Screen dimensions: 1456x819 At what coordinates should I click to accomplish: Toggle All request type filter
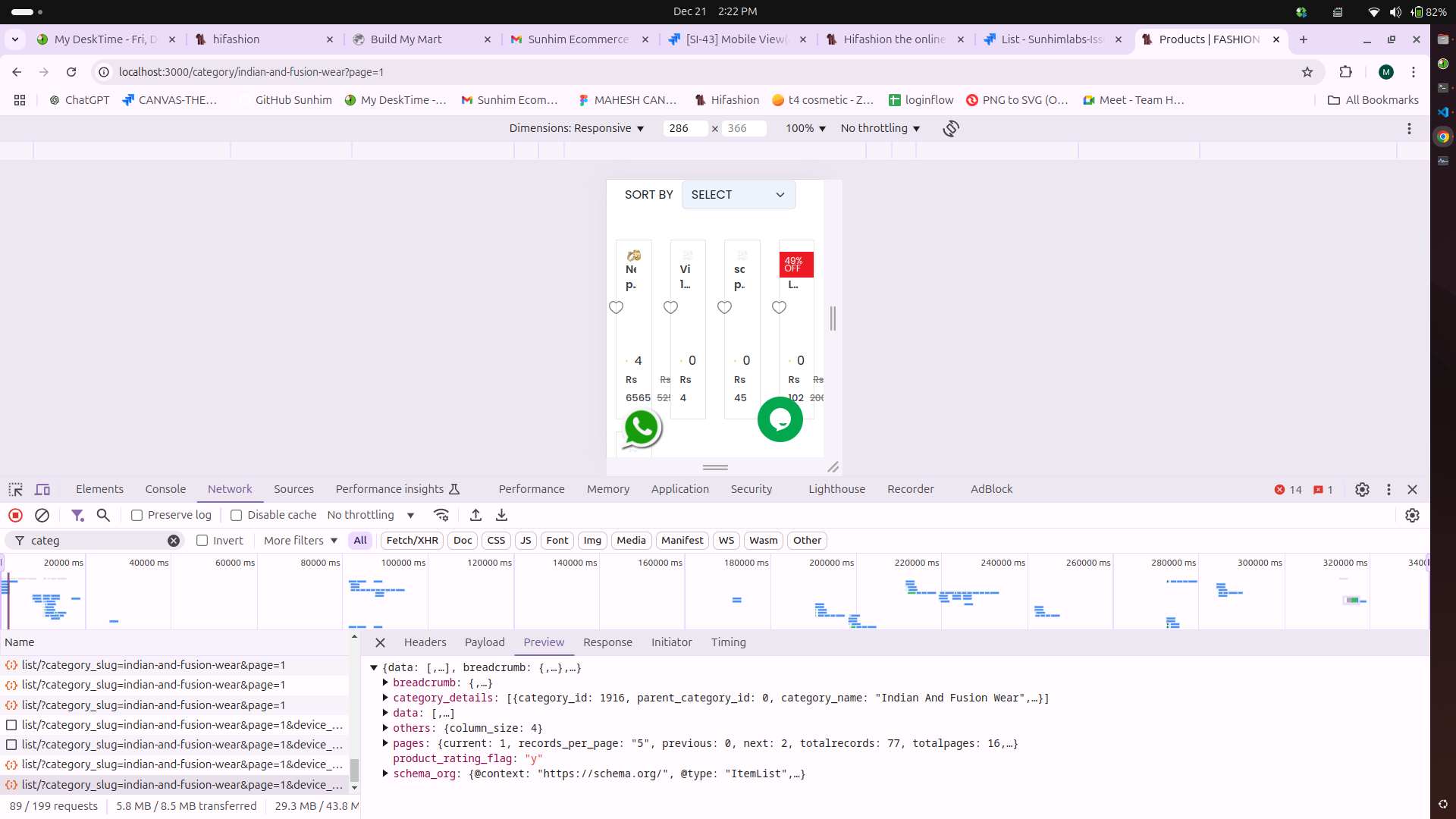pos(360,541)
